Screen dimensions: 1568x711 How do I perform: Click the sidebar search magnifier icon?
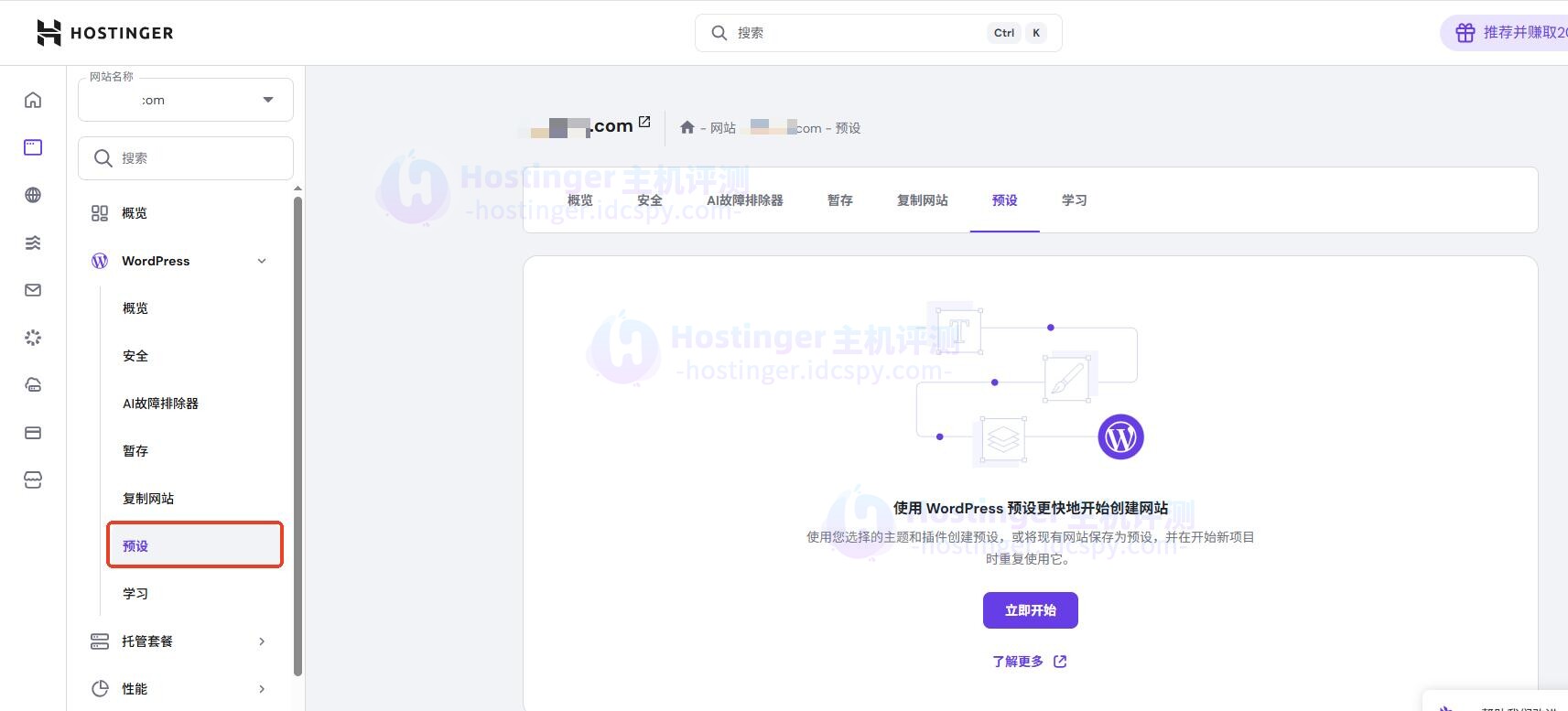click(x=103, y=158)
